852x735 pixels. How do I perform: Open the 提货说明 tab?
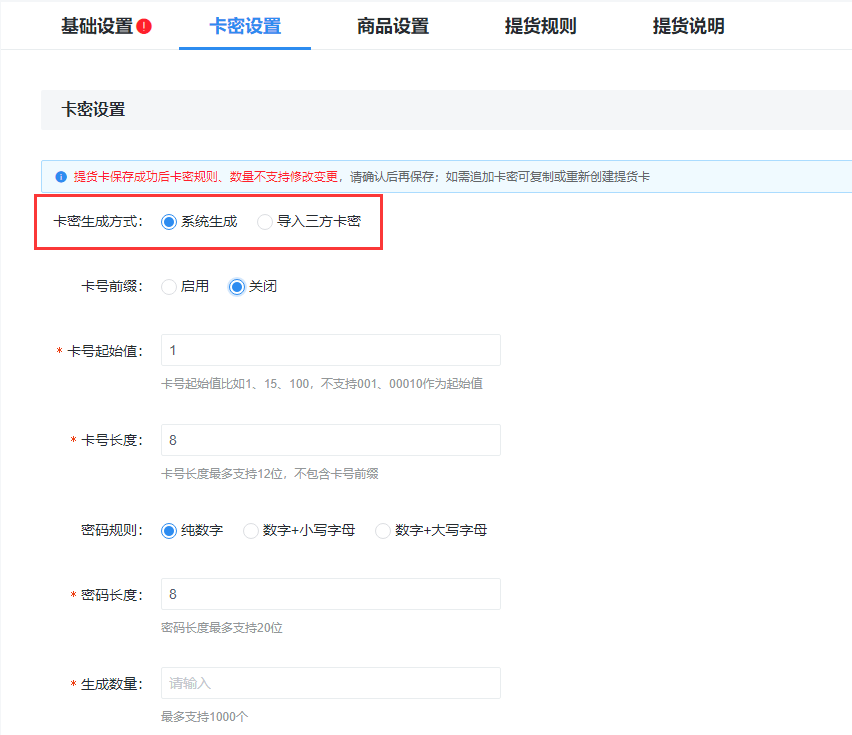pyautogui.click(x=686, y=25)
